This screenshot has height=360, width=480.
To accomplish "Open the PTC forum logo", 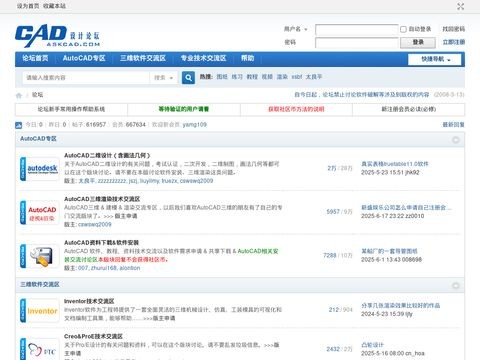I will pos(40,349).
